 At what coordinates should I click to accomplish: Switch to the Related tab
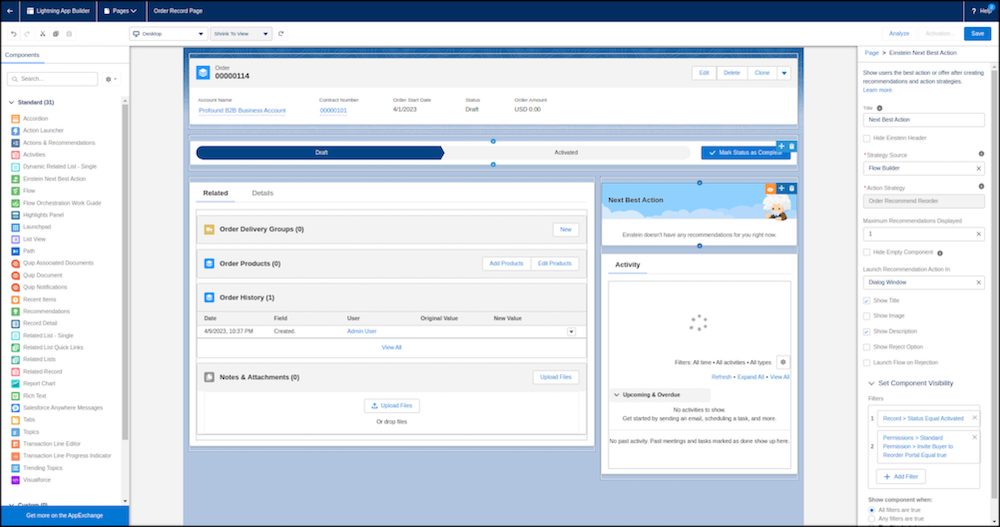coord(216,193)
